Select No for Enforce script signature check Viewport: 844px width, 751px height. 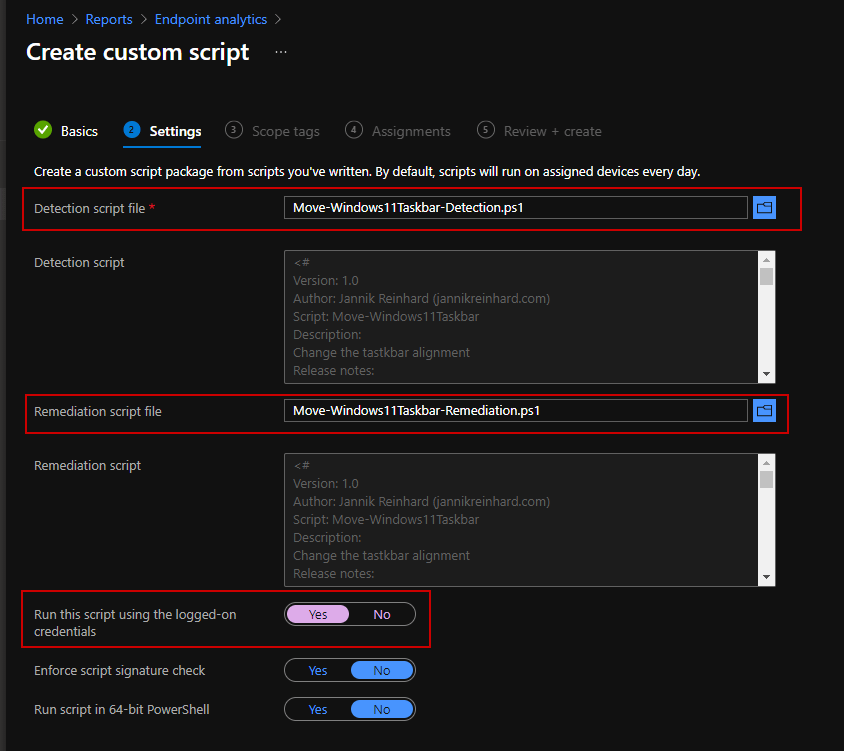tap(382, 670)
